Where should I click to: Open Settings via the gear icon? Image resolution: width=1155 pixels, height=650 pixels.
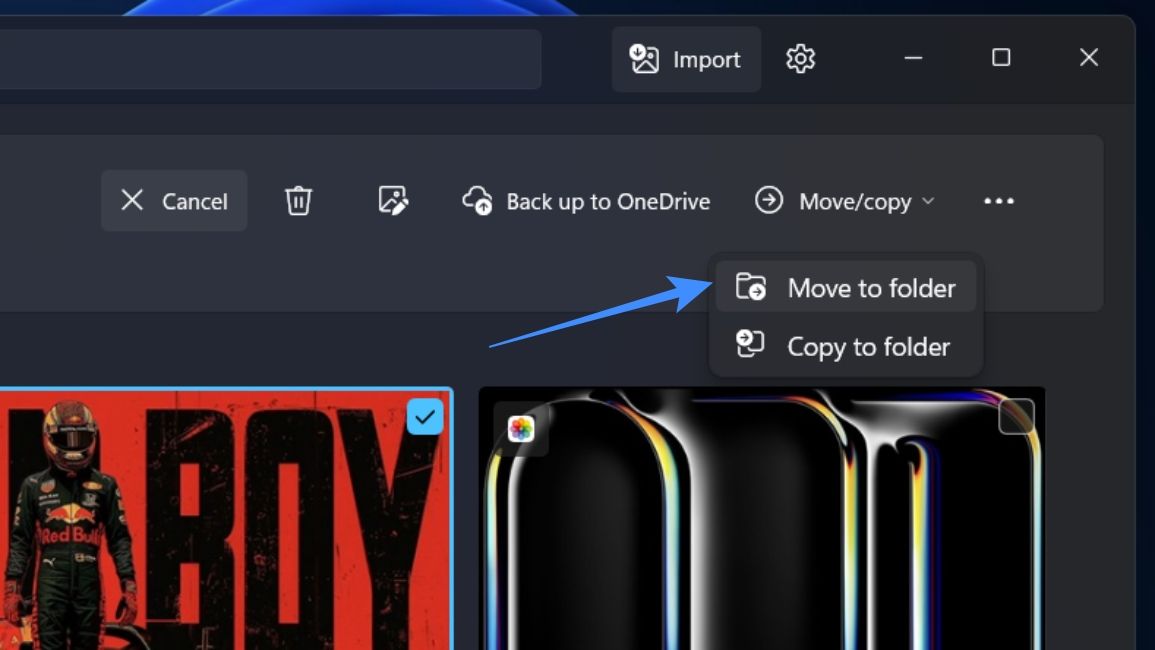pyautogui.click(x=800, y=59)
